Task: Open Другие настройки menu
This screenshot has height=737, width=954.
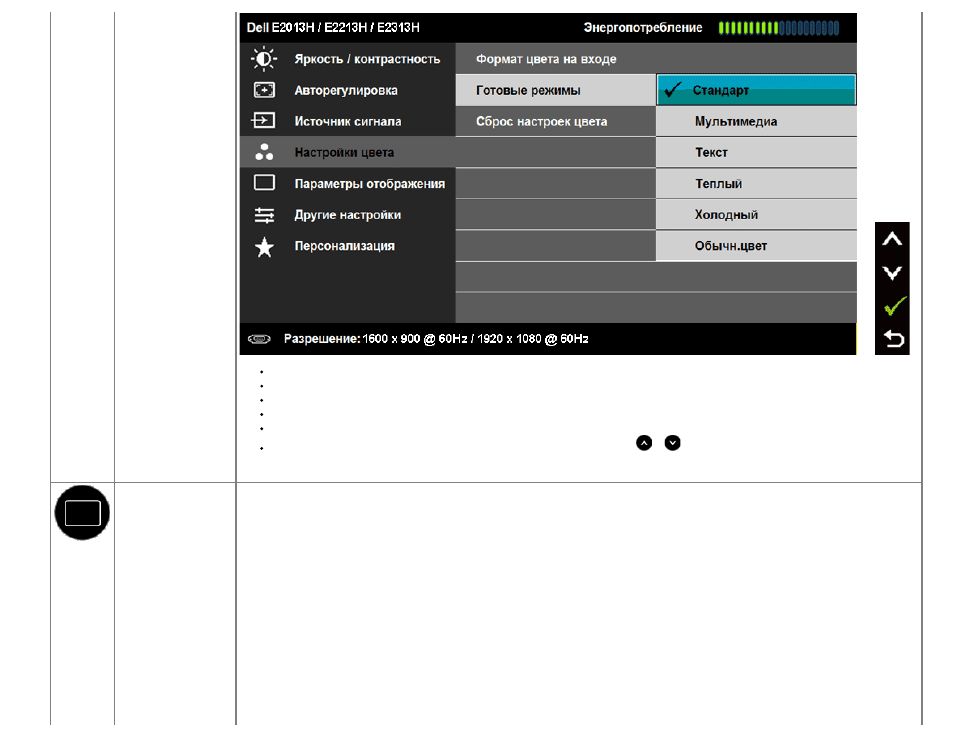Action: (347, 215)
